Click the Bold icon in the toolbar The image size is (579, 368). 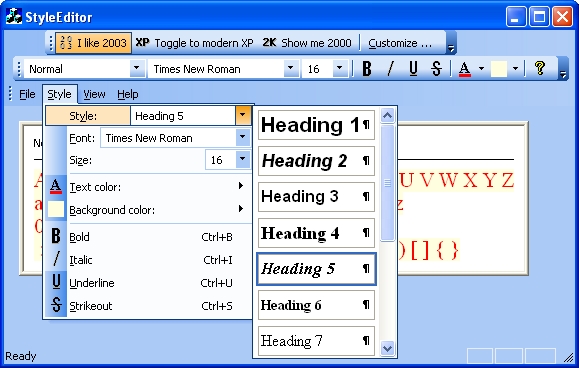pyautogui.click(x=367, y=69)
